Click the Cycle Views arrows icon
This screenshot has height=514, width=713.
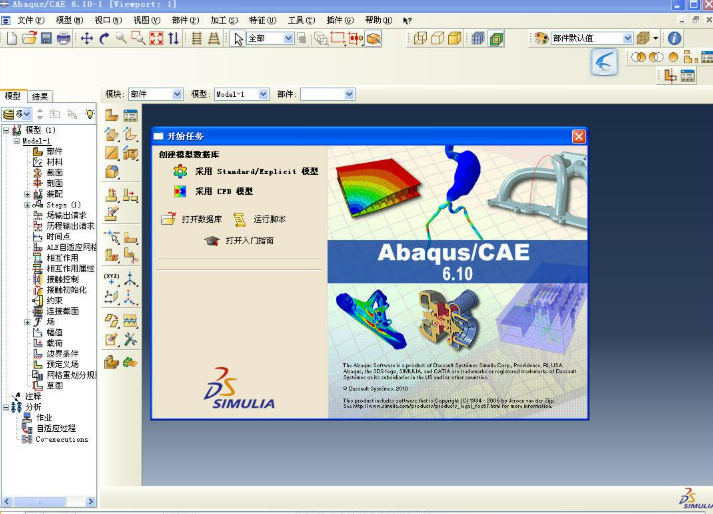point(174,38)
